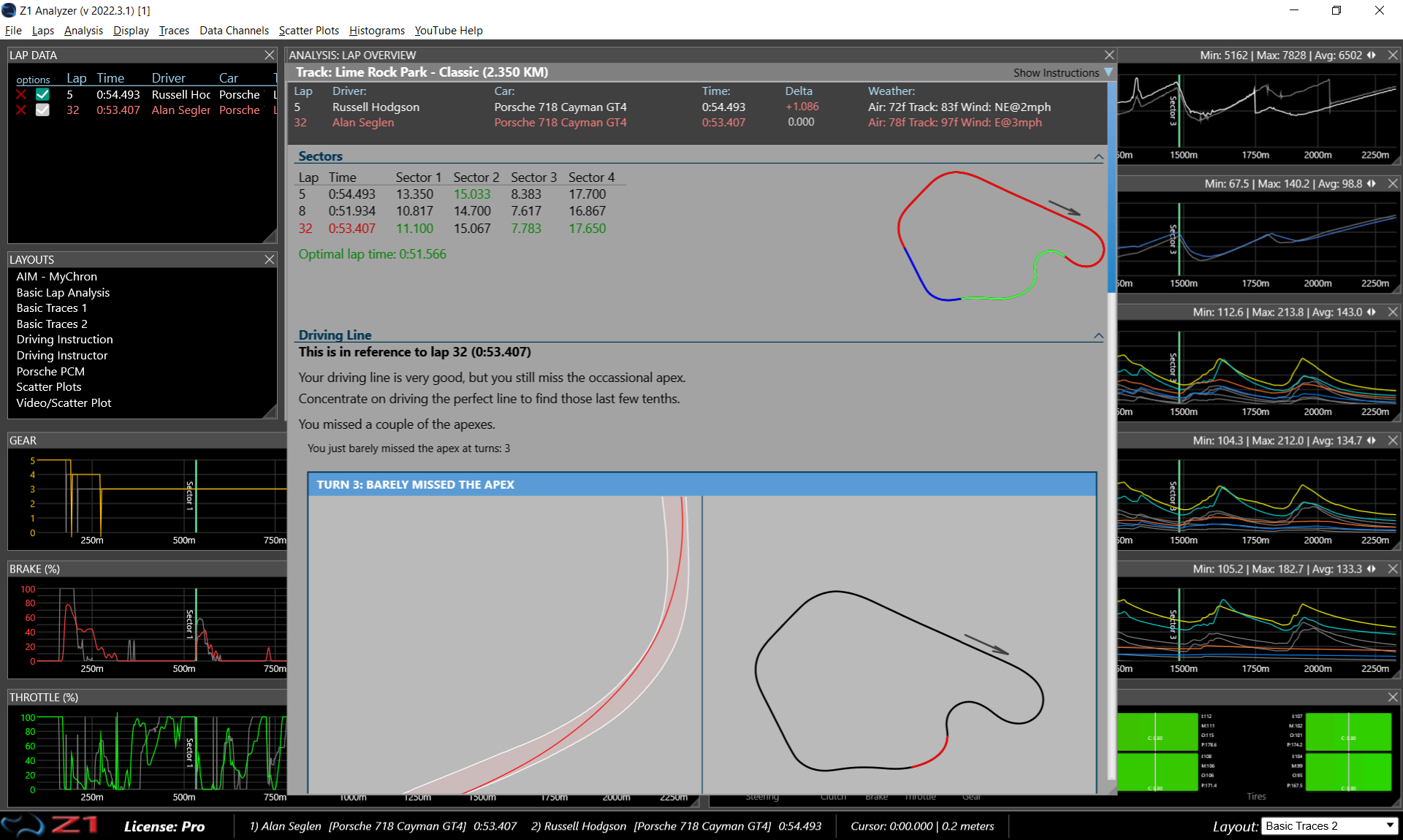
Task: Open the Data Channels menu
Action: pyautogui.click(x=234, y=31)
